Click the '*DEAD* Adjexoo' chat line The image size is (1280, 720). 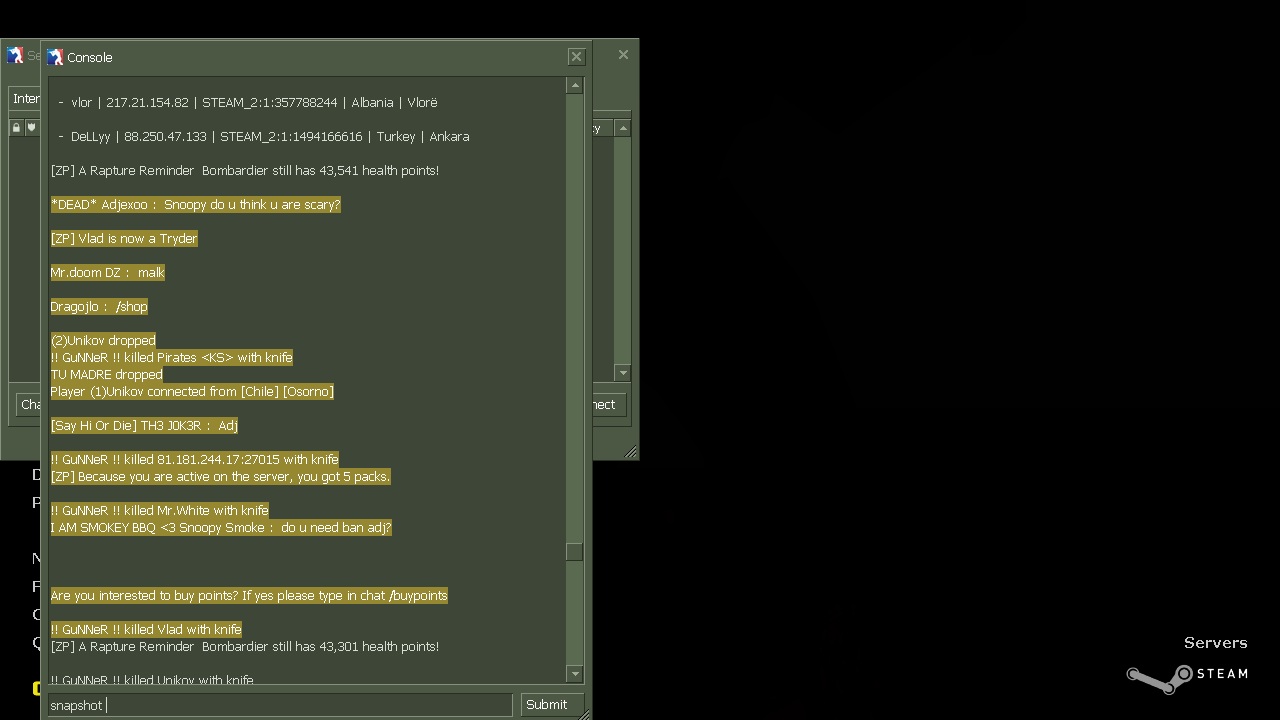[x=196, y=204]
